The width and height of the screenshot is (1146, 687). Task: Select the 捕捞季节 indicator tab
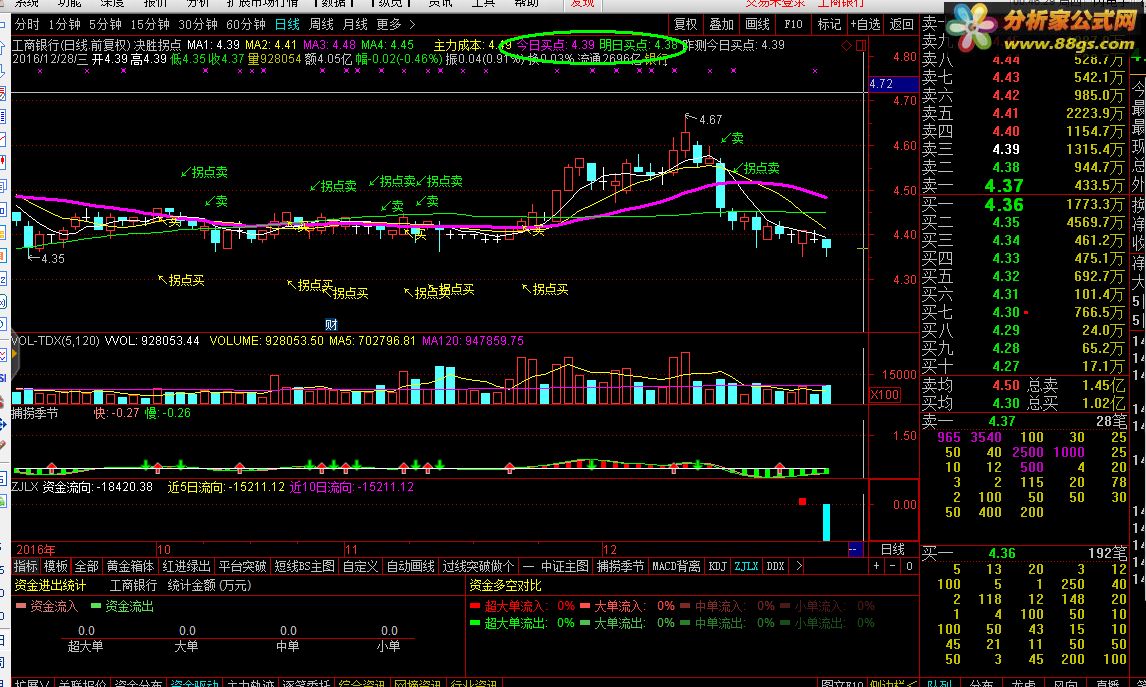pyautogui.click(x=621, y=566)
